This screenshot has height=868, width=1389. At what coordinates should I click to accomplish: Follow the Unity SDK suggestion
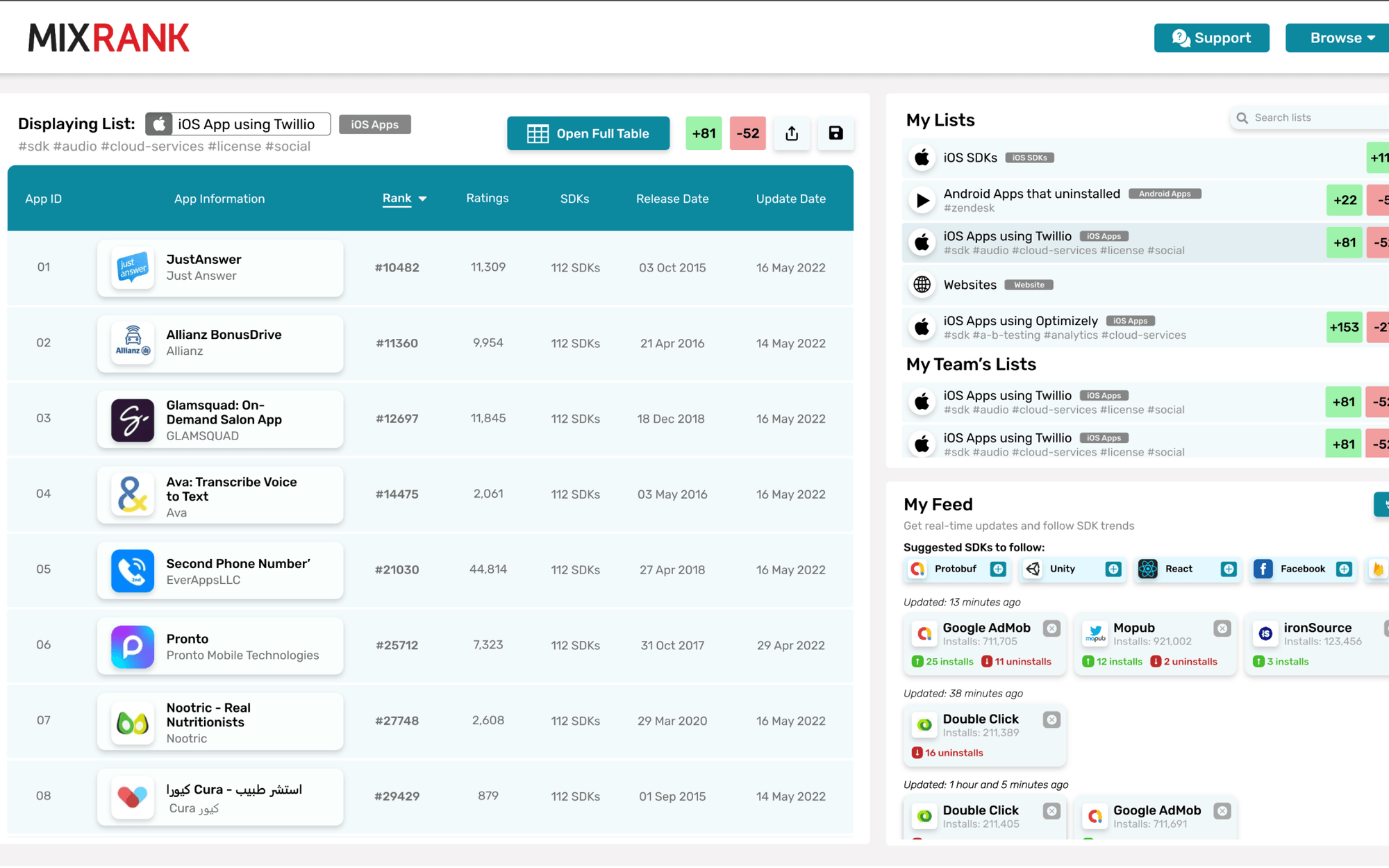tap(1113, 569)
